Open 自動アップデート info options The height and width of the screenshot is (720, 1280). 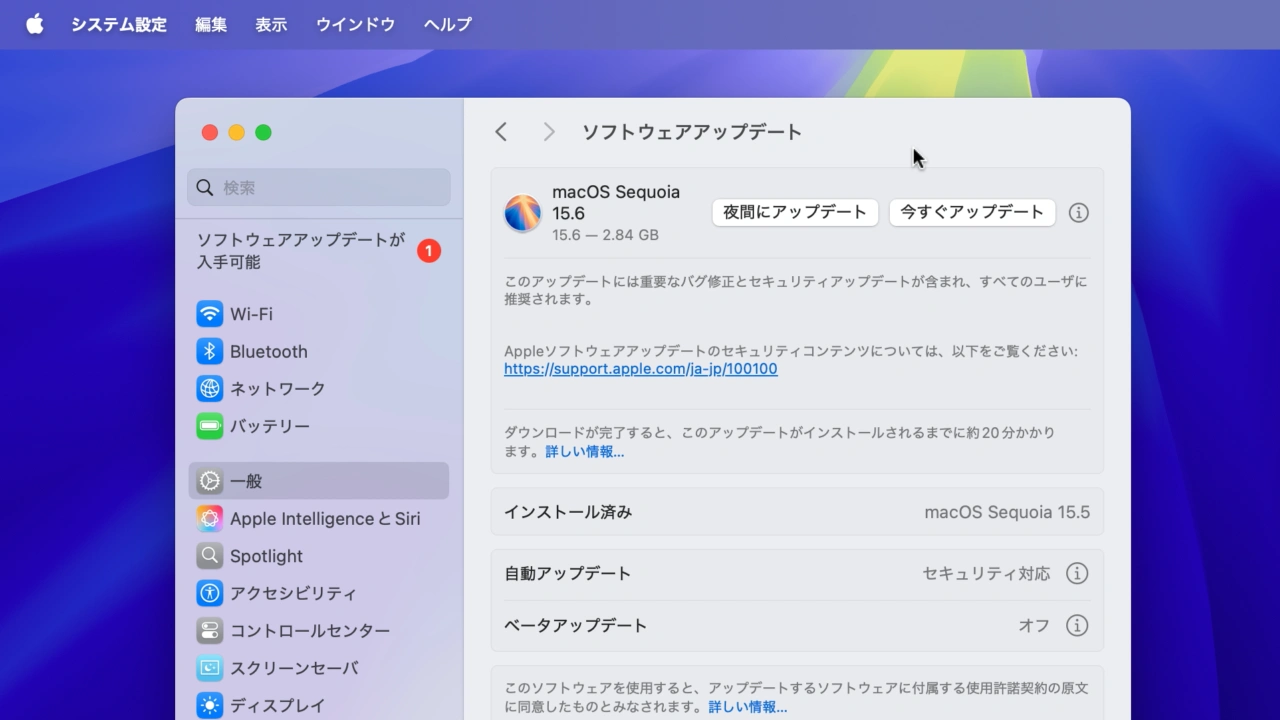click(1076, 574)
